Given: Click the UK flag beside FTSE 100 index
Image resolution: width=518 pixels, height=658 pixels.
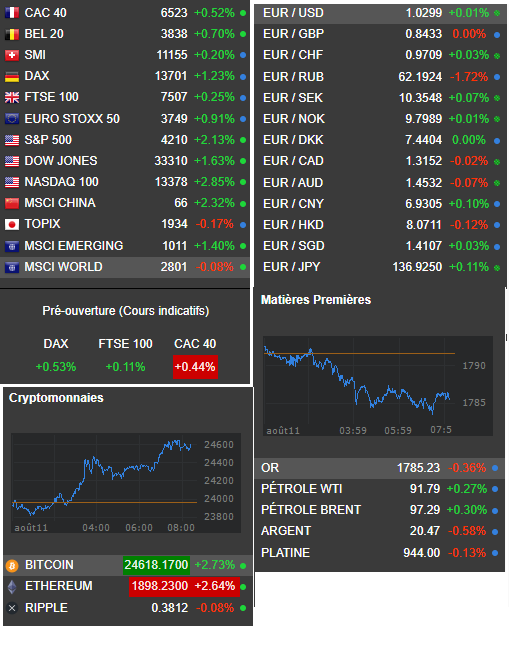Looking at the screenshot, I should [12, 97].
